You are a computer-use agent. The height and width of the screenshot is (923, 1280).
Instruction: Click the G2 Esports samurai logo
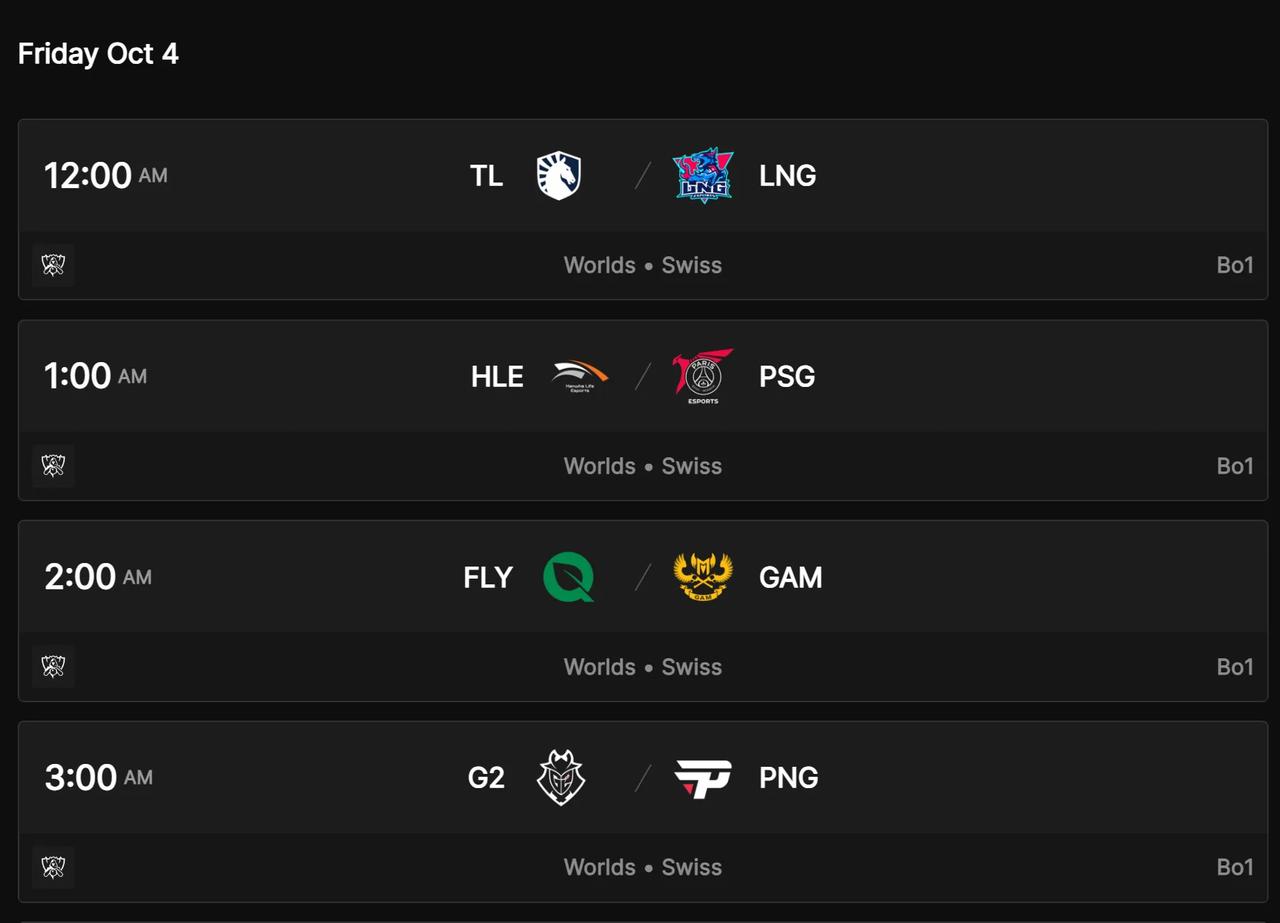[560, 777]
